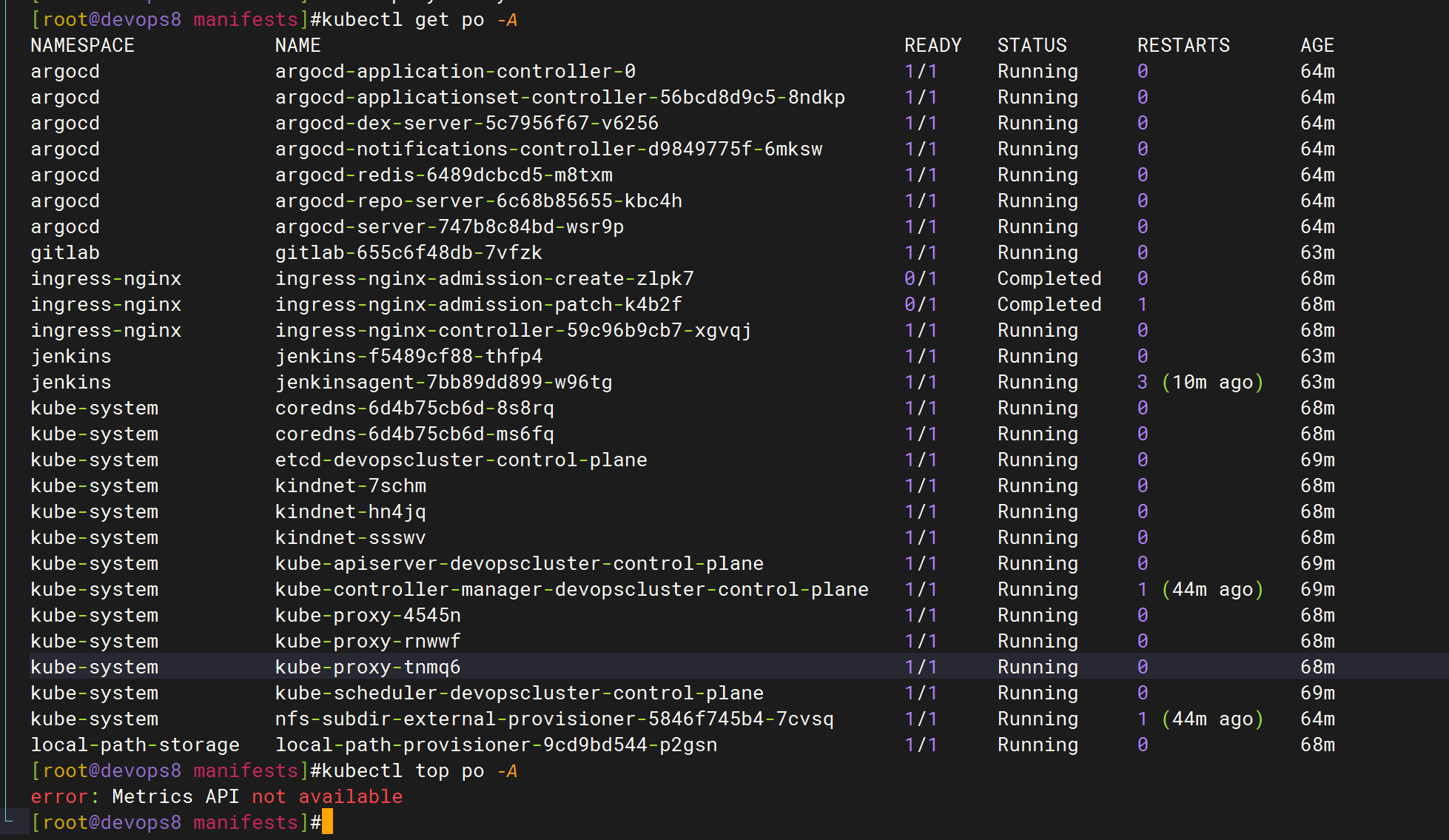Click restart count 1 for admission-patch row
Viewport: 1449px width, 840px height.
tap(1143, 304)
